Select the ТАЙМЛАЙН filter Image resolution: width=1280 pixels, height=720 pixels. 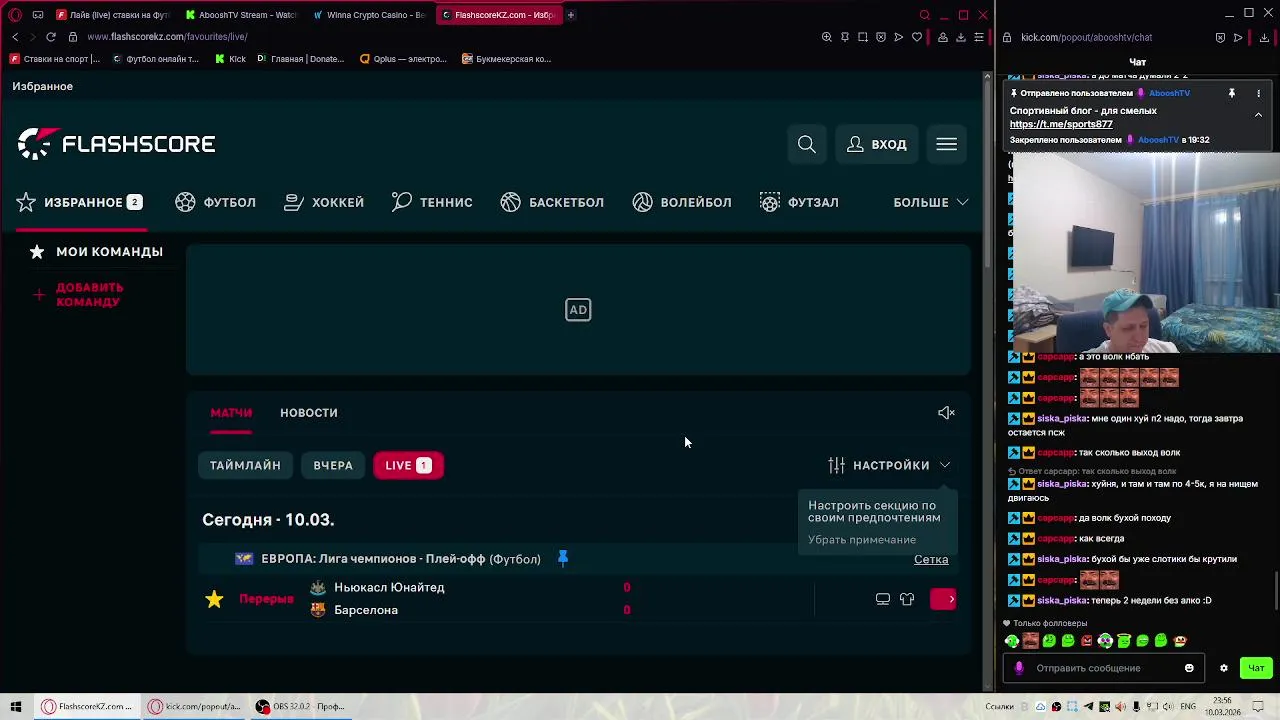pyautogui.click(x=245, y=465)
